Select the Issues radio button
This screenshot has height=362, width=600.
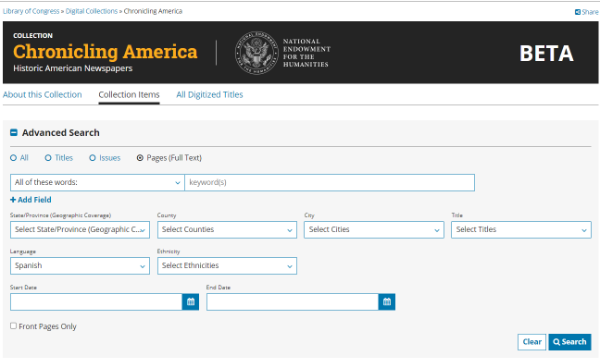point(93,158)
